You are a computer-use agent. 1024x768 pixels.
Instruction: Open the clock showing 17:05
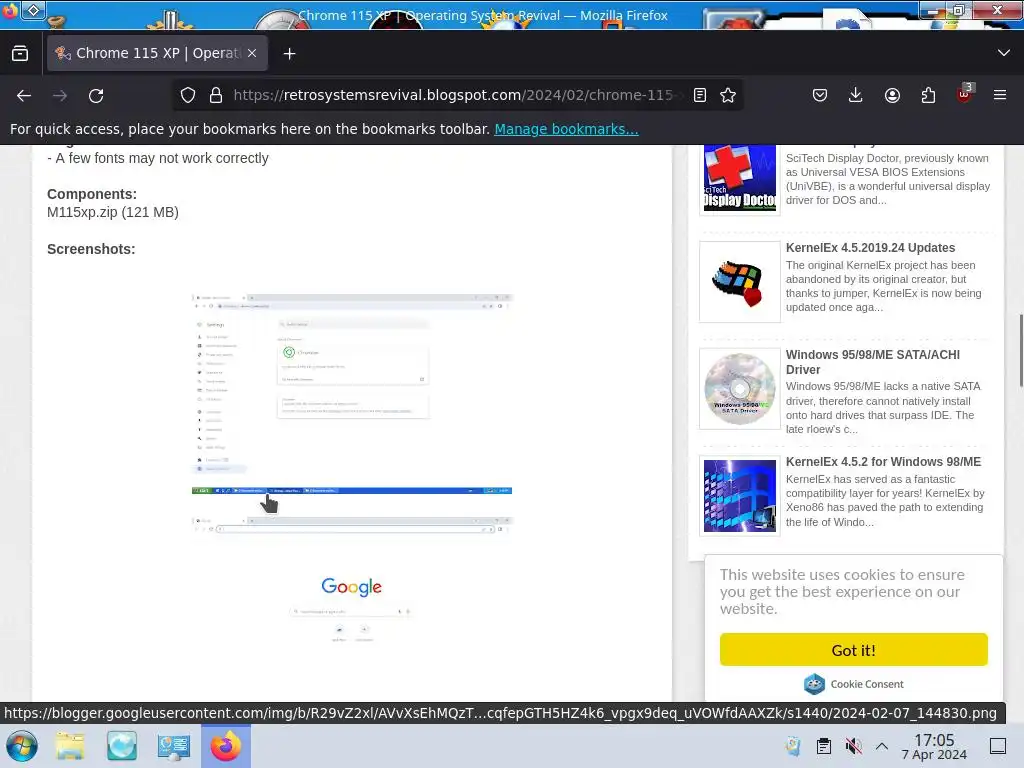pos(934,746)
